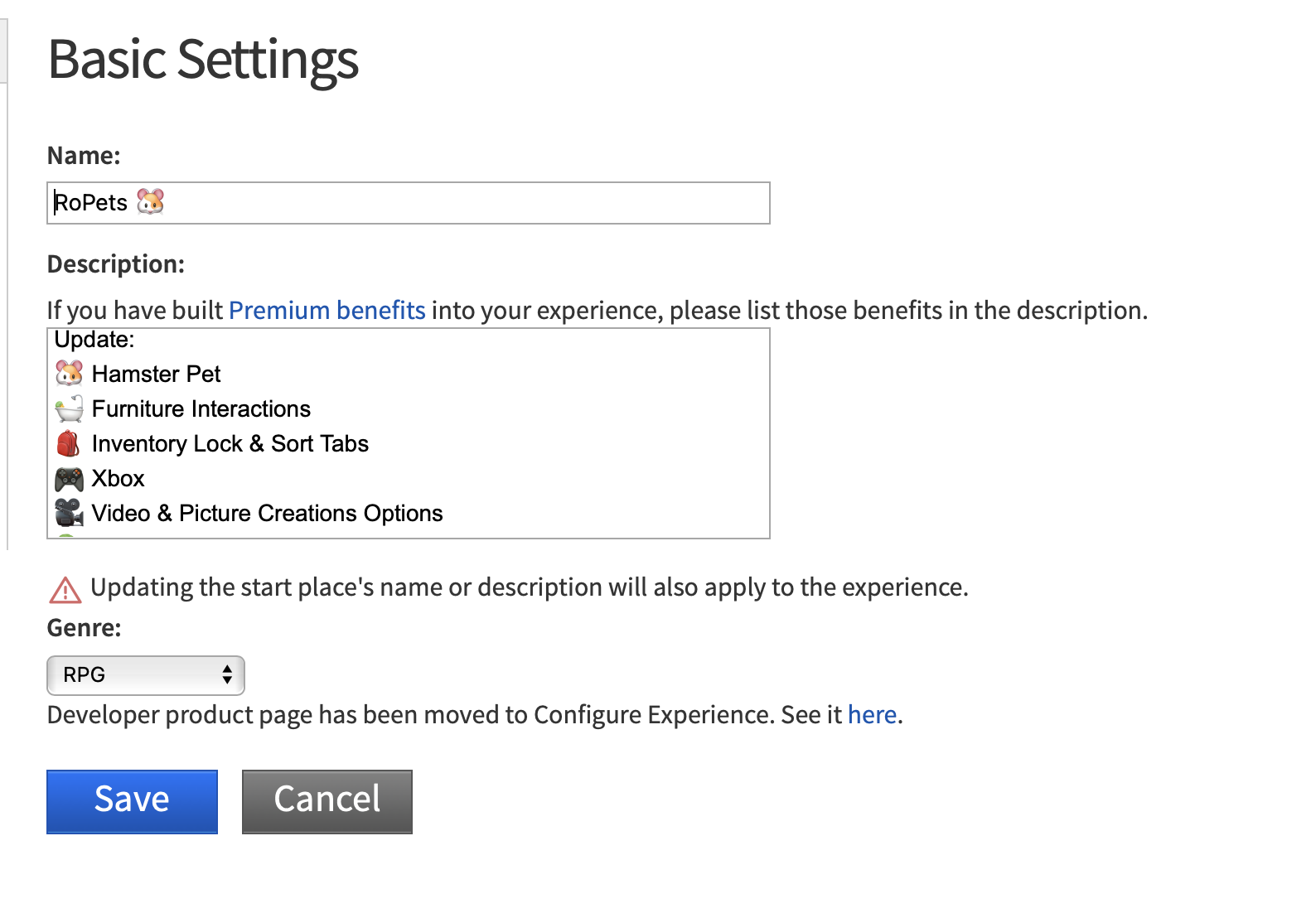Follow the 'here' link to Configure Experience
1316x918 pixels.
click(872, 715)
